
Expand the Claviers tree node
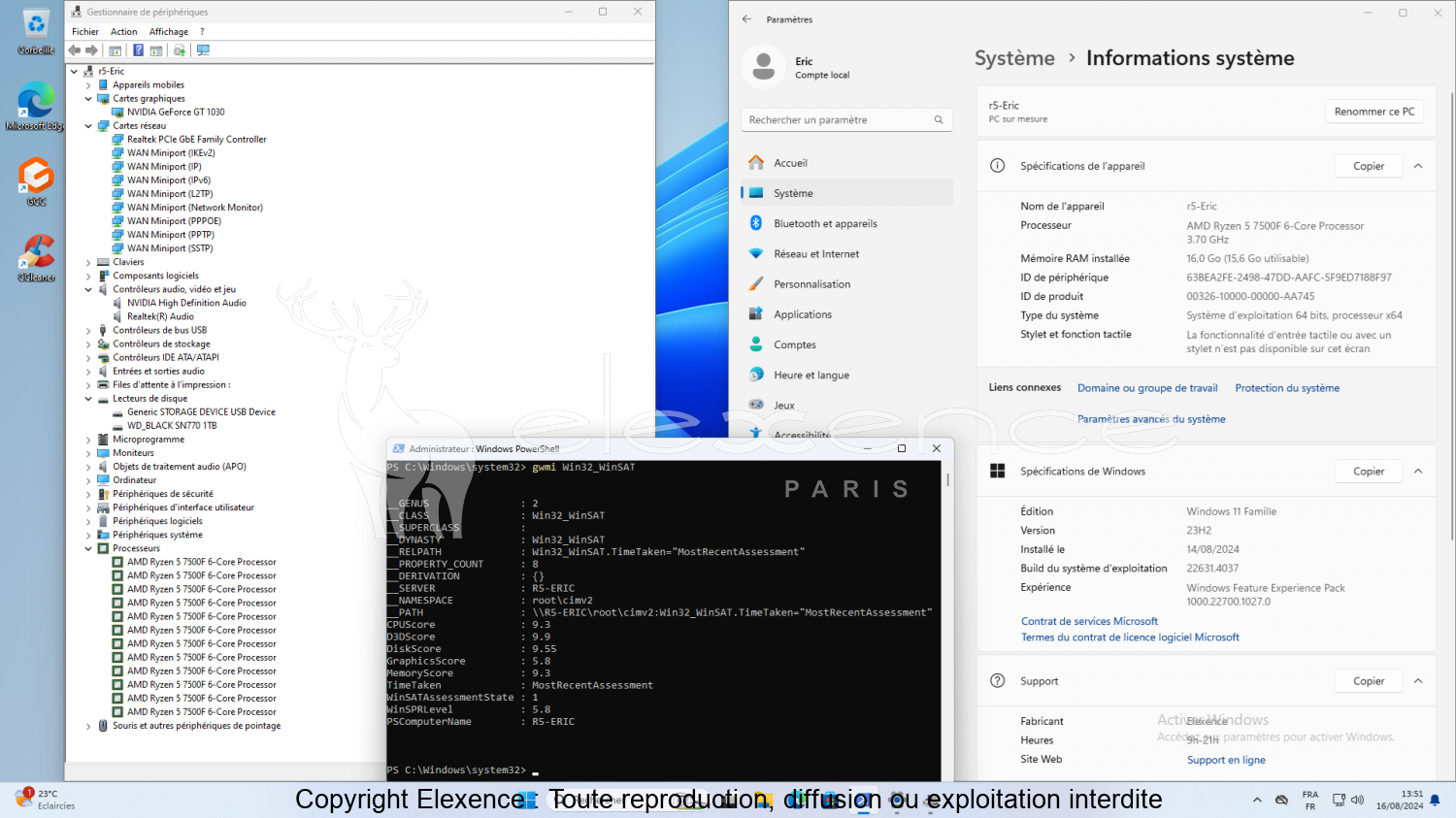(88, 262)
